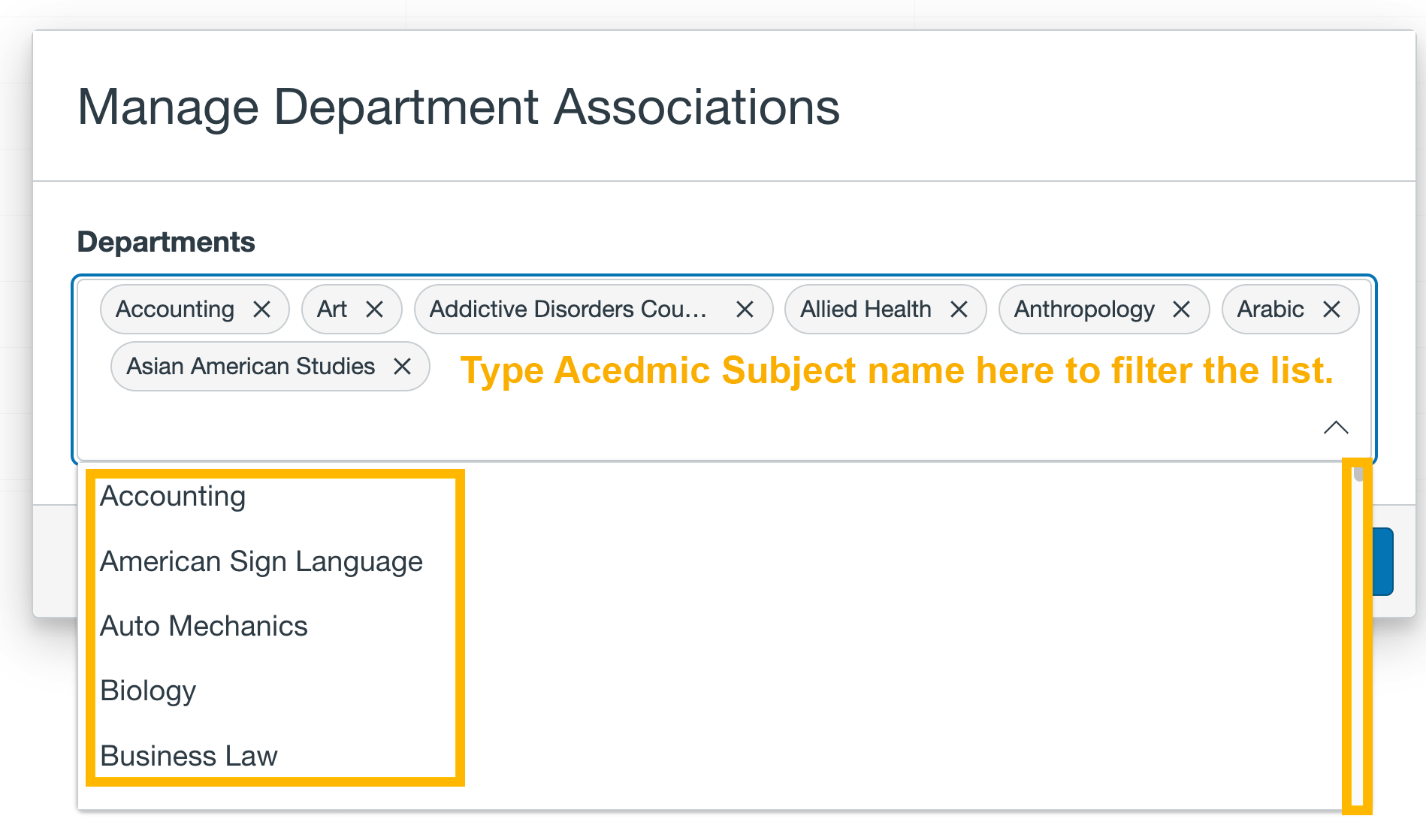Remove the Asian American Studies chip

point(402,367)
